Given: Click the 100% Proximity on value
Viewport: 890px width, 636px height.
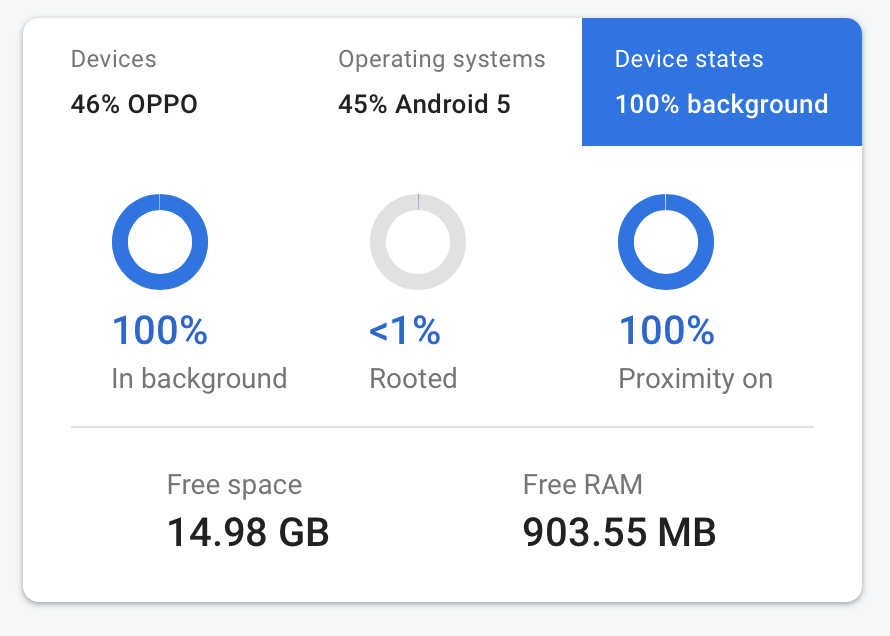Looking at the screenshot, I should (x=666, y=330).
